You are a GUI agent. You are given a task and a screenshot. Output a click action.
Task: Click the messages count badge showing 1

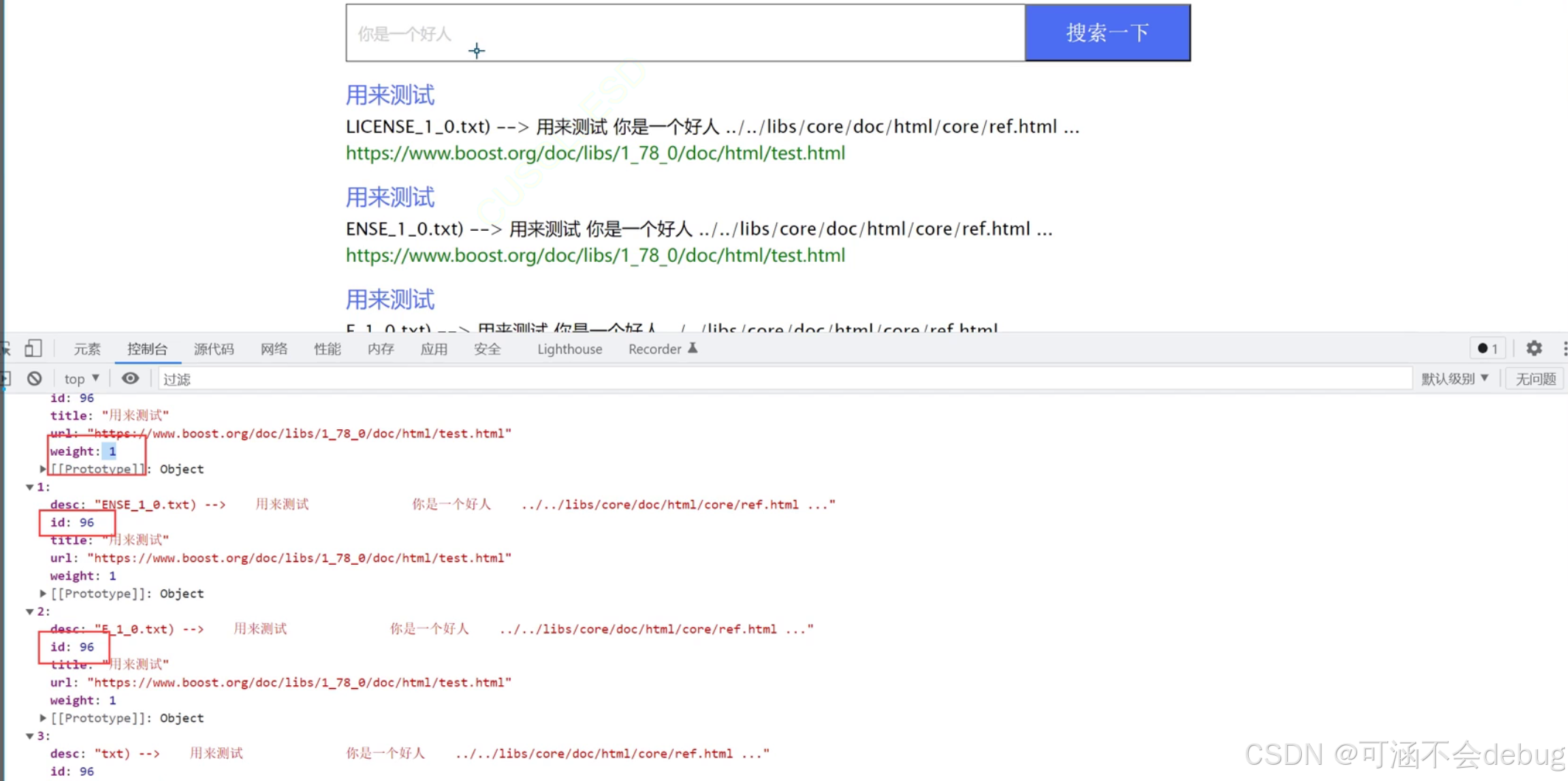click(x=1488, y=349)
